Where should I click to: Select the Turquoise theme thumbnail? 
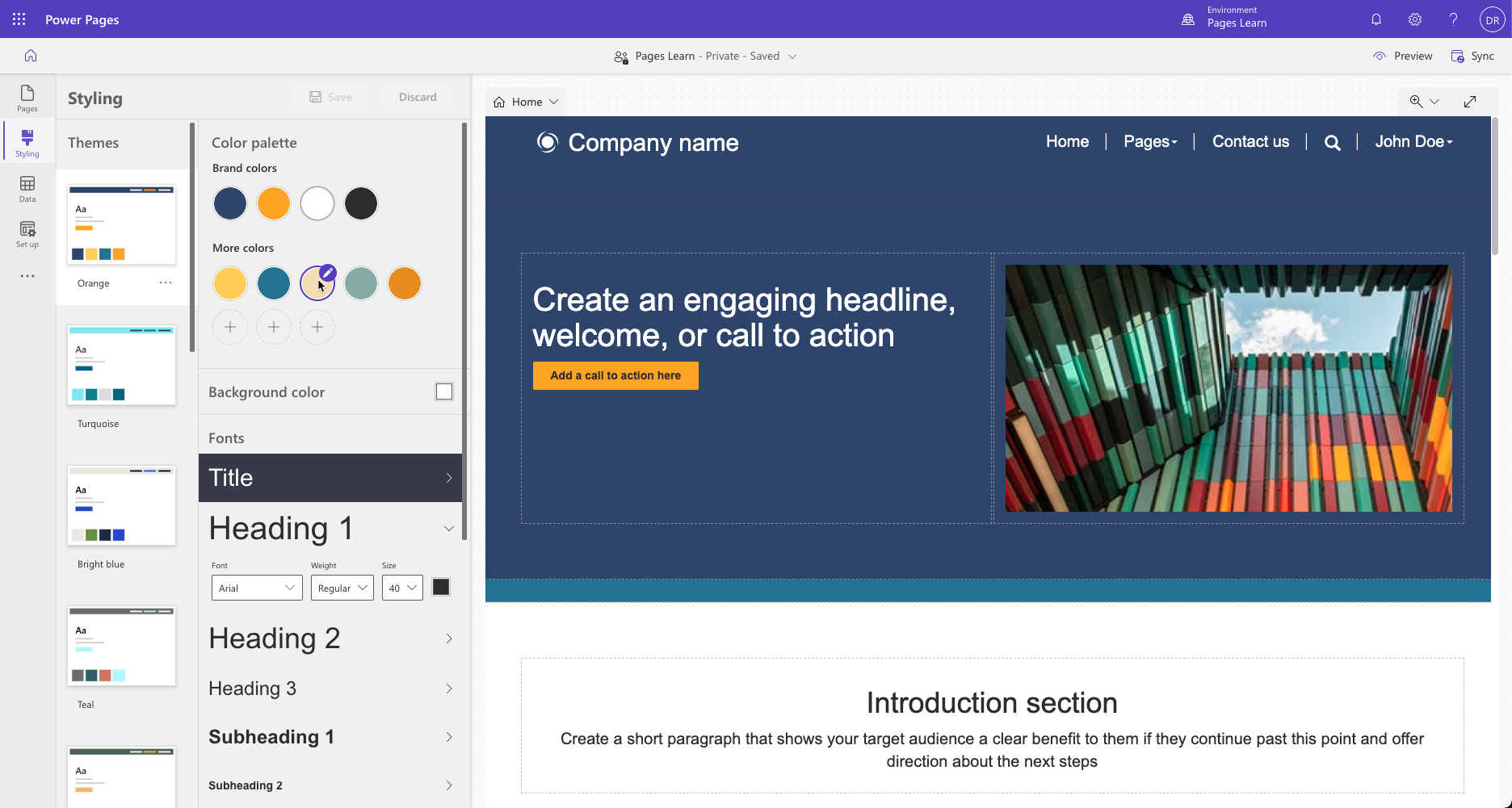coord(122,365)
